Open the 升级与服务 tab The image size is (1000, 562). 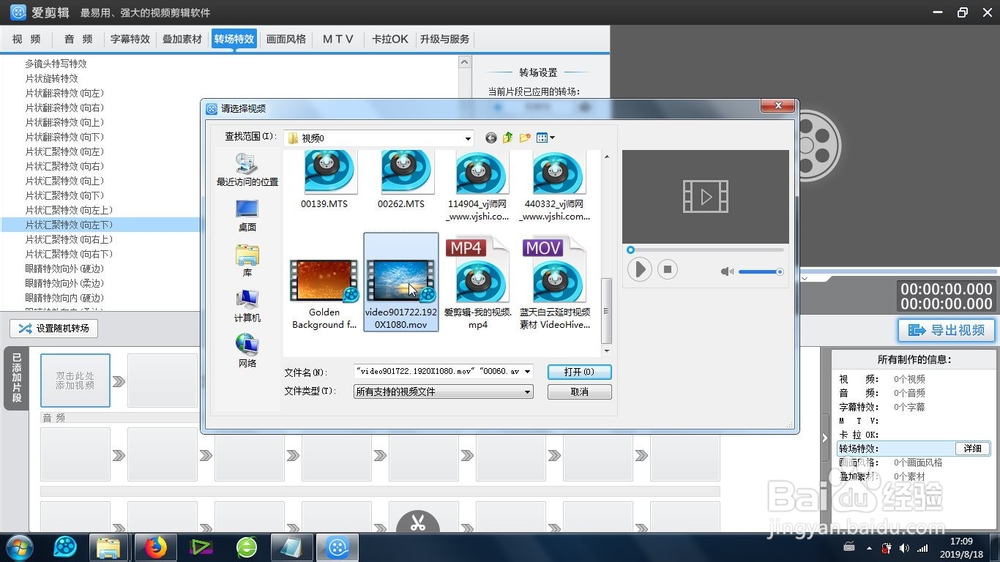click(445, 39)
